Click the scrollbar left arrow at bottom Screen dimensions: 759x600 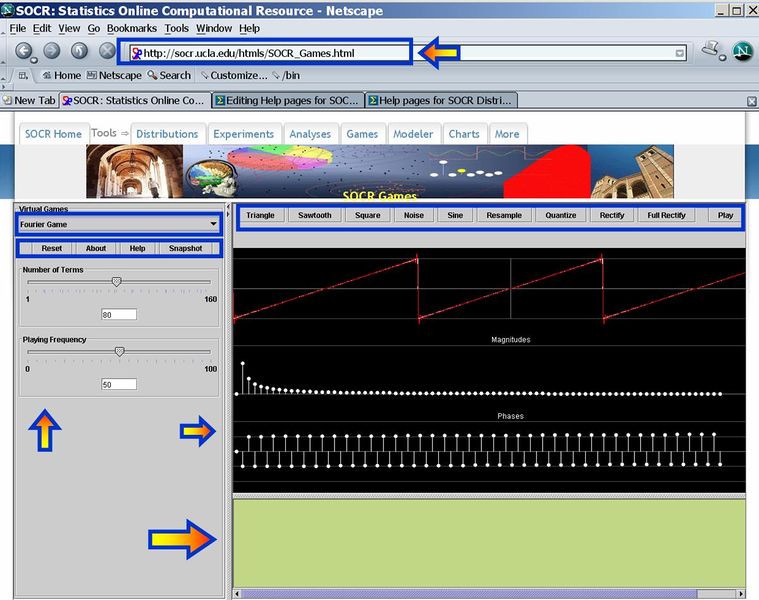[x=237, y=594]
